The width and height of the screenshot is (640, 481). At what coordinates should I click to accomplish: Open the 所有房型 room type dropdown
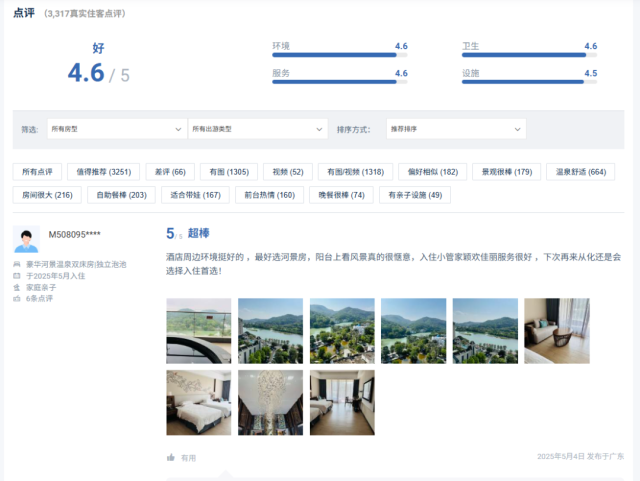(x=115, y=129)
